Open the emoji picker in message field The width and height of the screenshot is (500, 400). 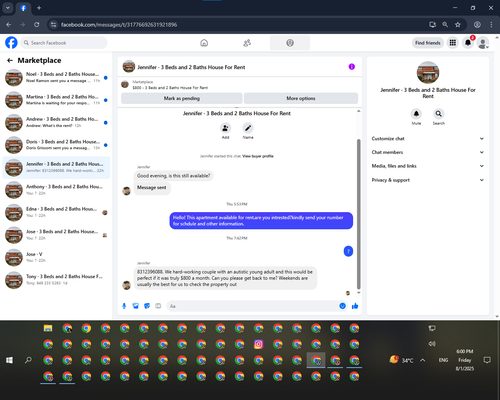point(342,306)
